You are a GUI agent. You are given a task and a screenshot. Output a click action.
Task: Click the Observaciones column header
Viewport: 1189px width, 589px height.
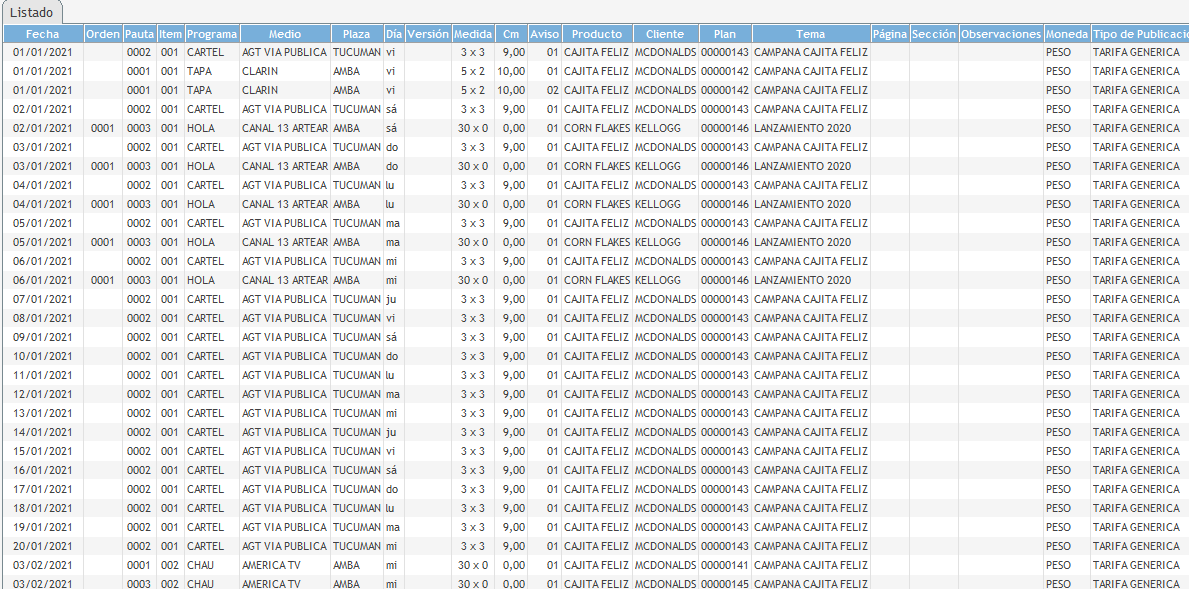(x=1000, y=34)
